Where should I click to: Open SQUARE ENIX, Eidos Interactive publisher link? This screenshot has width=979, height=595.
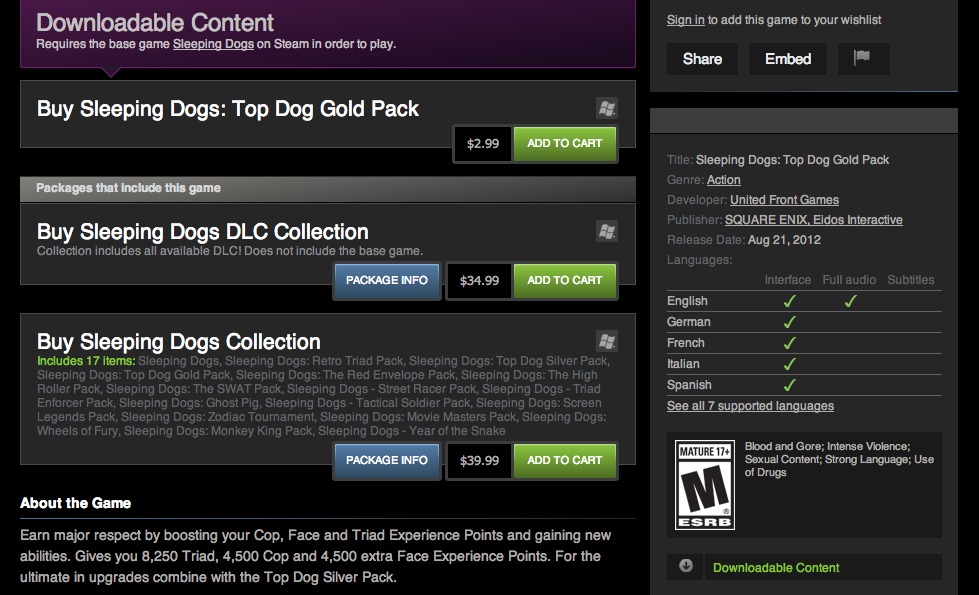coord(814,220)
